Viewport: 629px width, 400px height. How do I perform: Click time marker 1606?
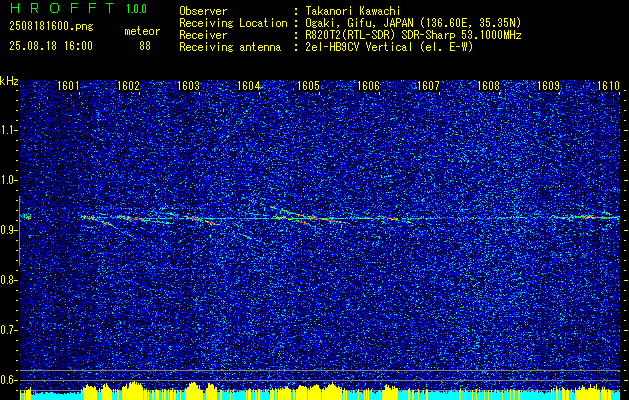click(x=368, y=86)
